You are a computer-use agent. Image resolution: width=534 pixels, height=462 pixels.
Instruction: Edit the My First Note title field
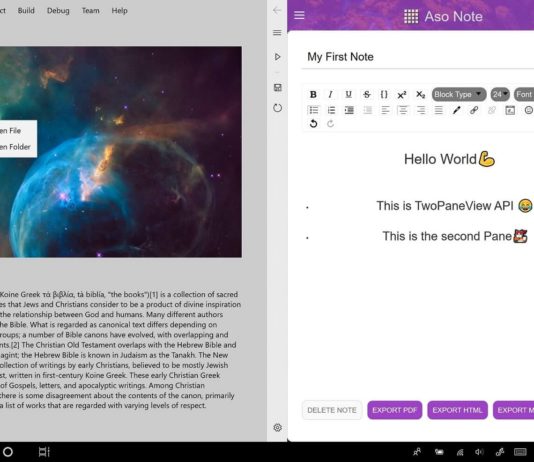pyautogui.click(x=418, y=57)
